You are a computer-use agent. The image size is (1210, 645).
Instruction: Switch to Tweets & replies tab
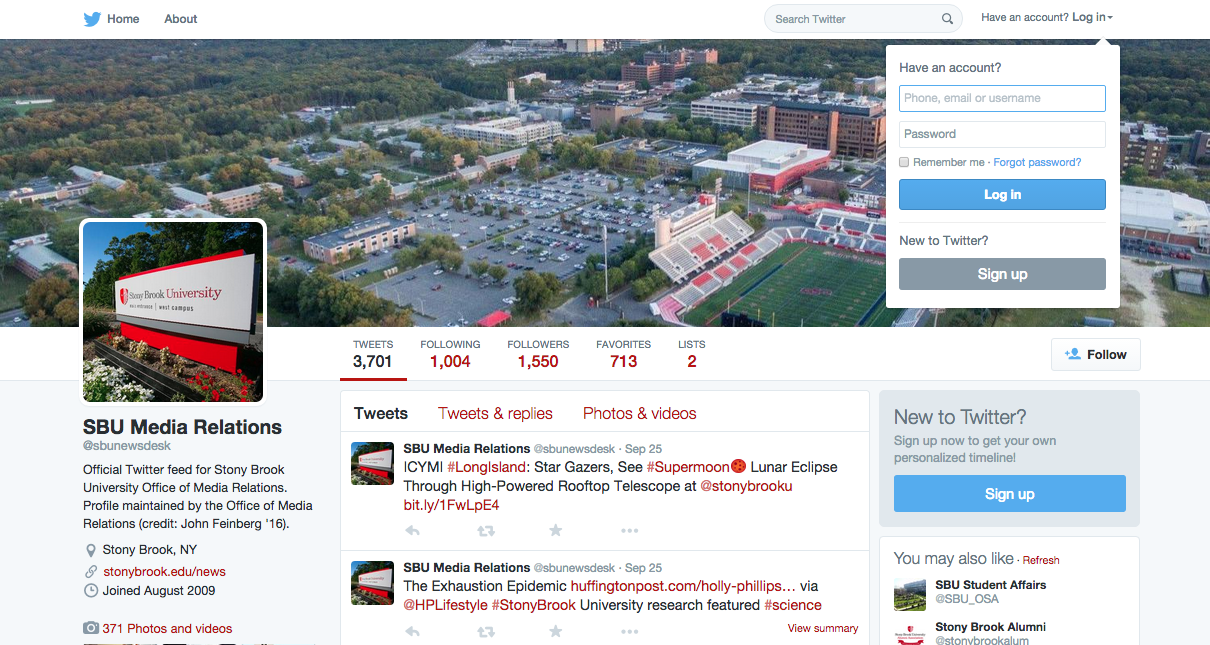click(x=495, y=413)
